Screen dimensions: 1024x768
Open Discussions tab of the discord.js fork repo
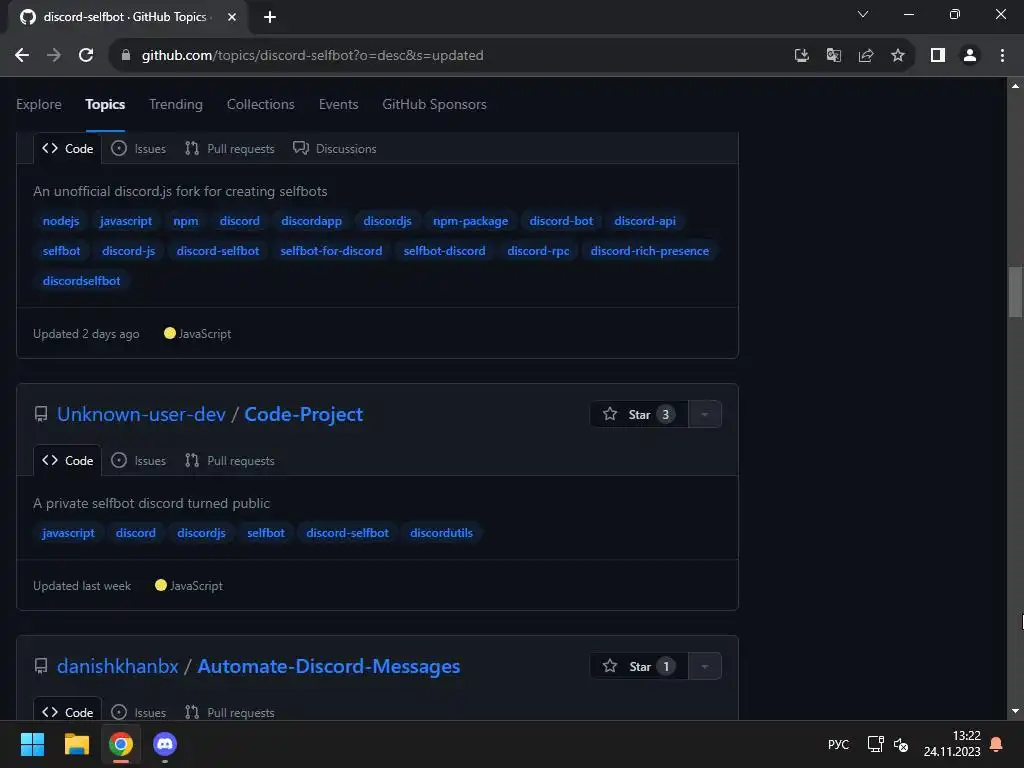tap(334, 149)
